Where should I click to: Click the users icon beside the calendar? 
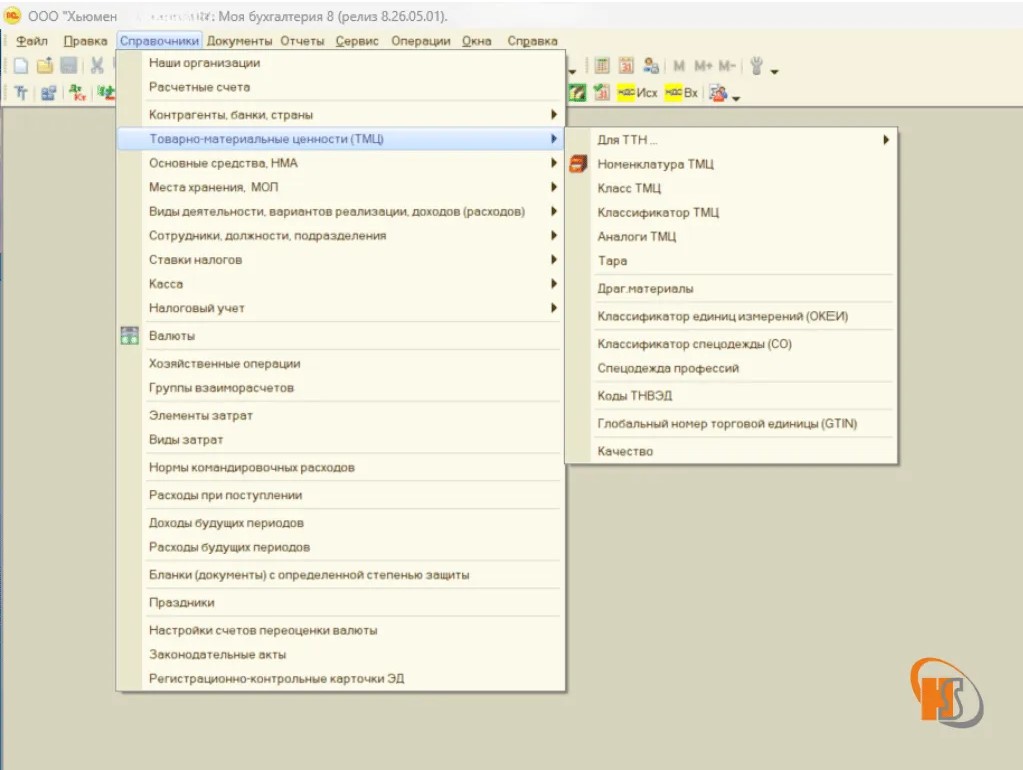click(x=650, y=65)
